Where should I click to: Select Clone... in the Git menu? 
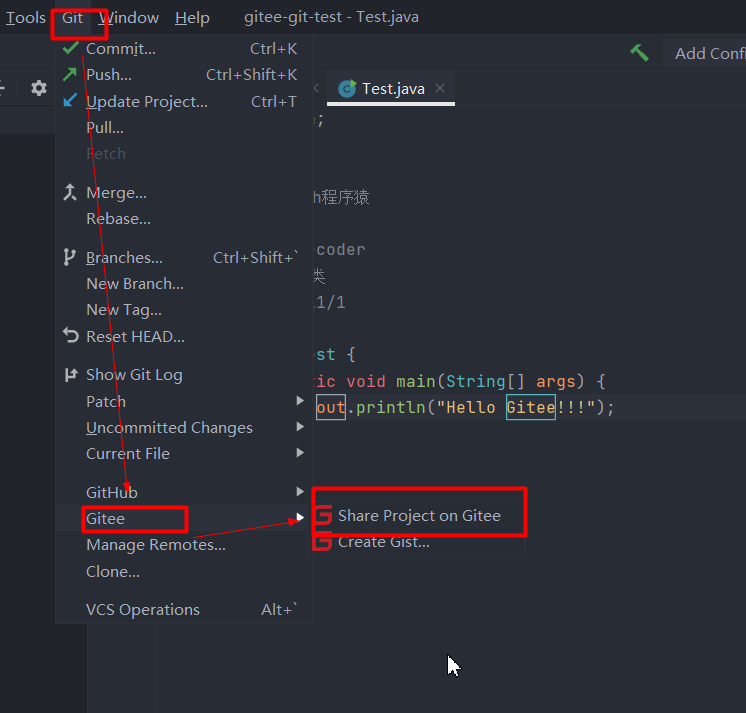click(x=185, y=572)
